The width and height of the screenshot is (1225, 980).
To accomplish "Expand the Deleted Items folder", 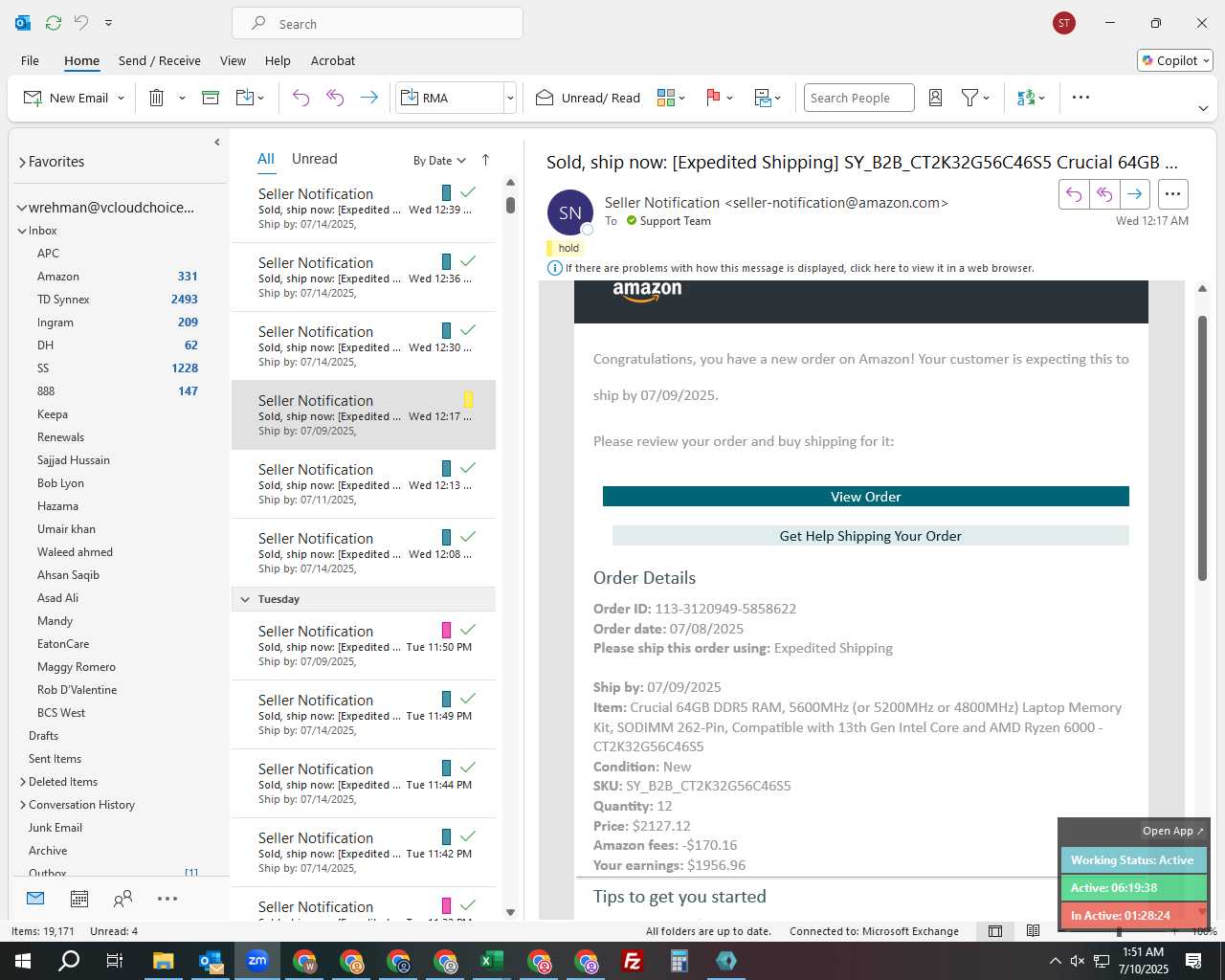I will 23,782.
